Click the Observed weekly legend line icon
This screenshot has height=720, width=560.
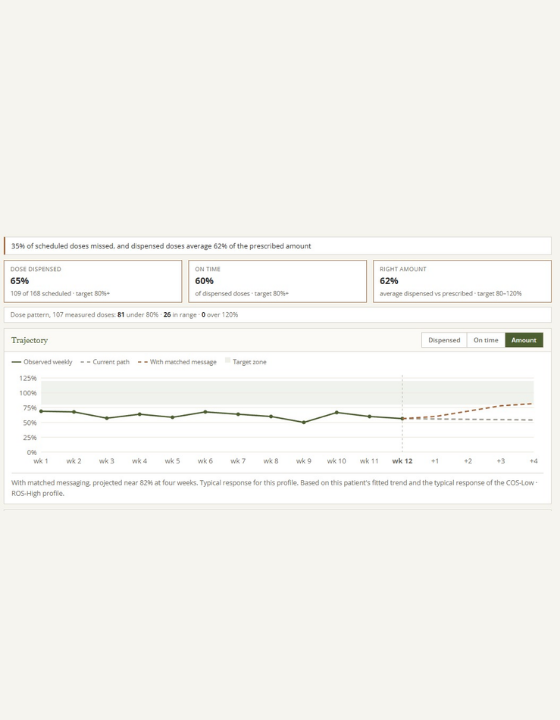pos(17,362)
